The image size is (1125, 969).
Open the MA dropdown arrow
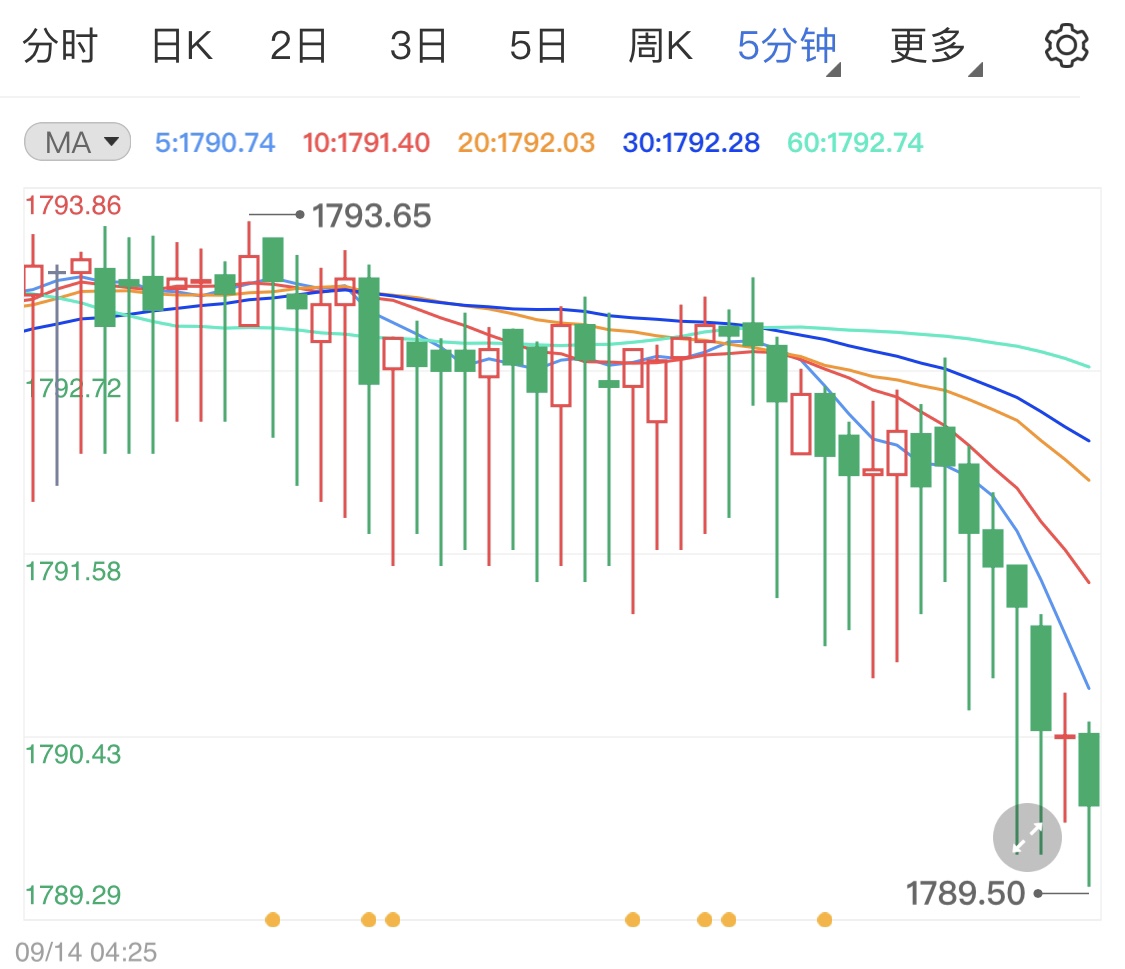pos(113,142)
